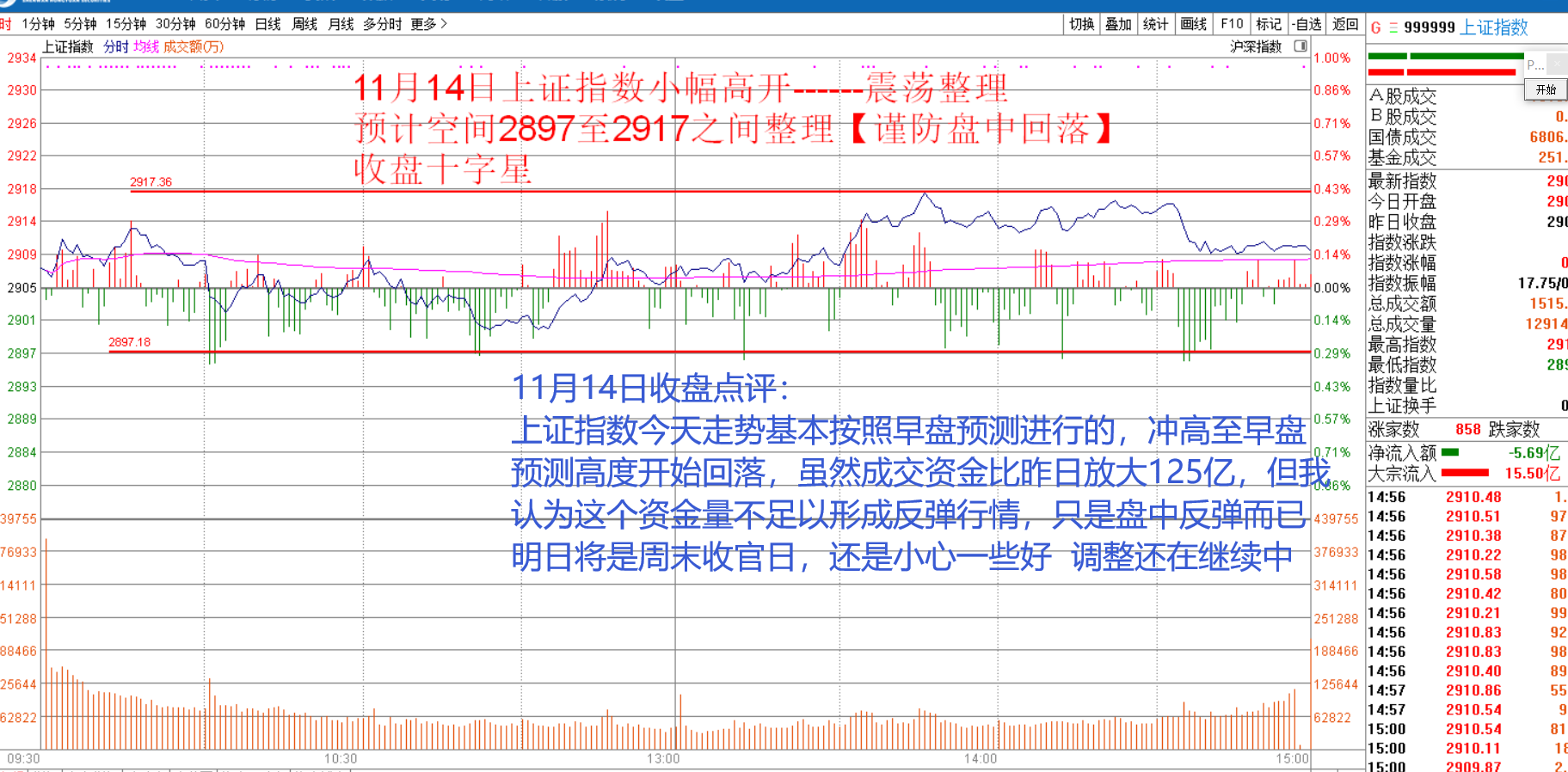Screen dimensions: 1568x772
Task: Click the 15:00 2910.11 tick row
Action: (x=1467, y=749)
